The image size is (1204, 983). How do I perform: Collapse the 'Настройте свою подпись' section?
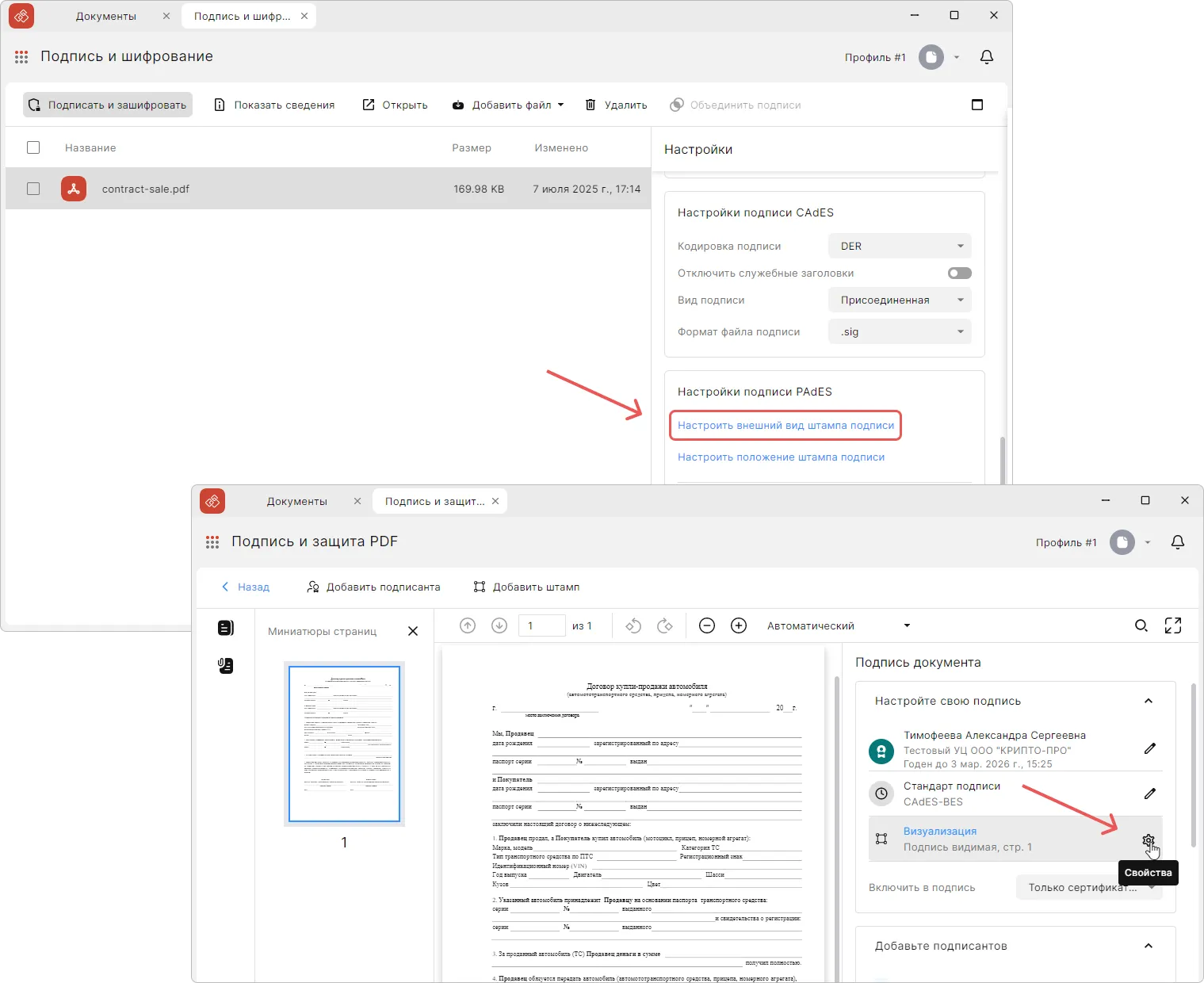coord(1148,701)
